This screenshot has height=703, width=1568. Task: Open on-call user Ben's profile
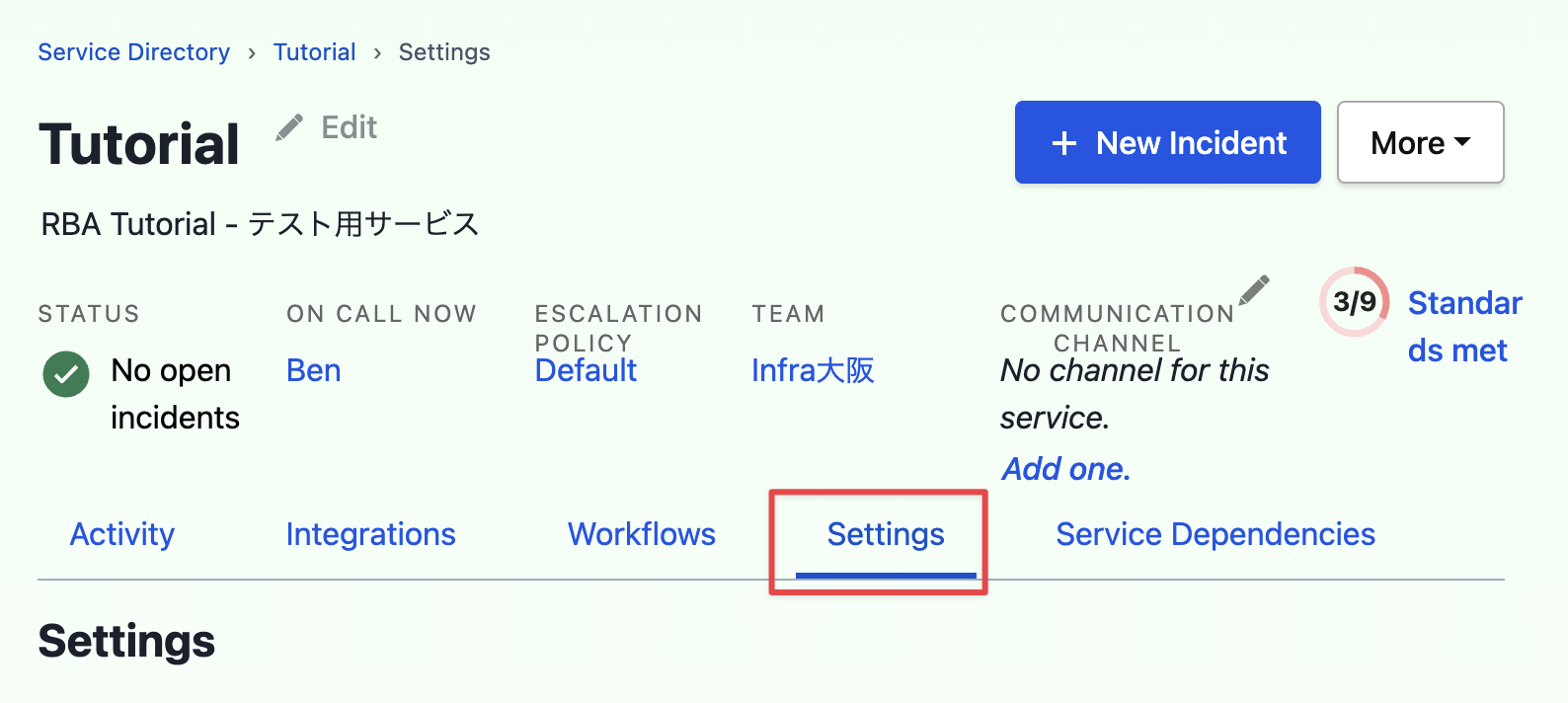point(314,370)
